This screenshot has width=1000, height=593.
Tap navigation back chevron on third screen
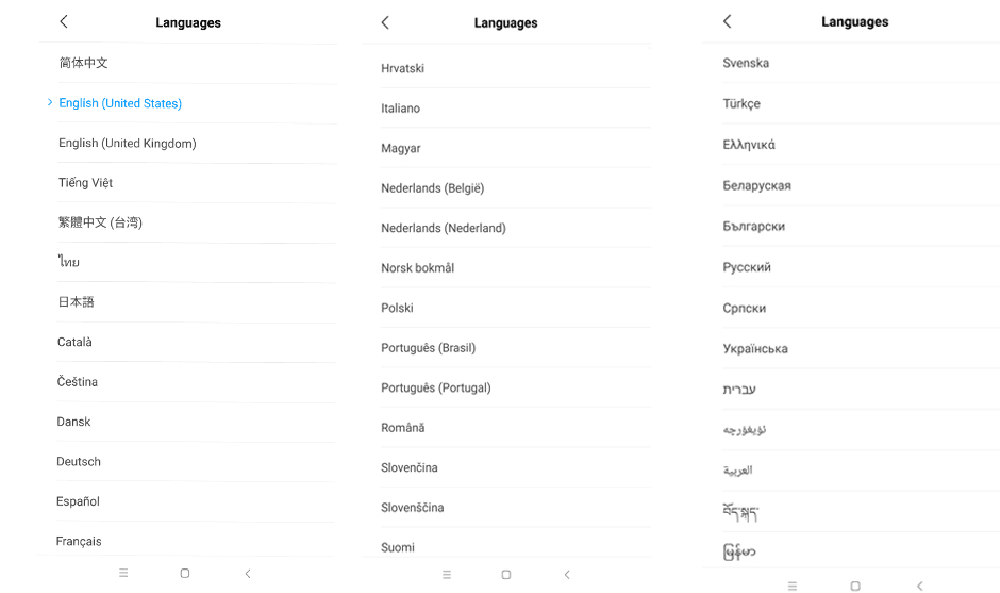920,586
